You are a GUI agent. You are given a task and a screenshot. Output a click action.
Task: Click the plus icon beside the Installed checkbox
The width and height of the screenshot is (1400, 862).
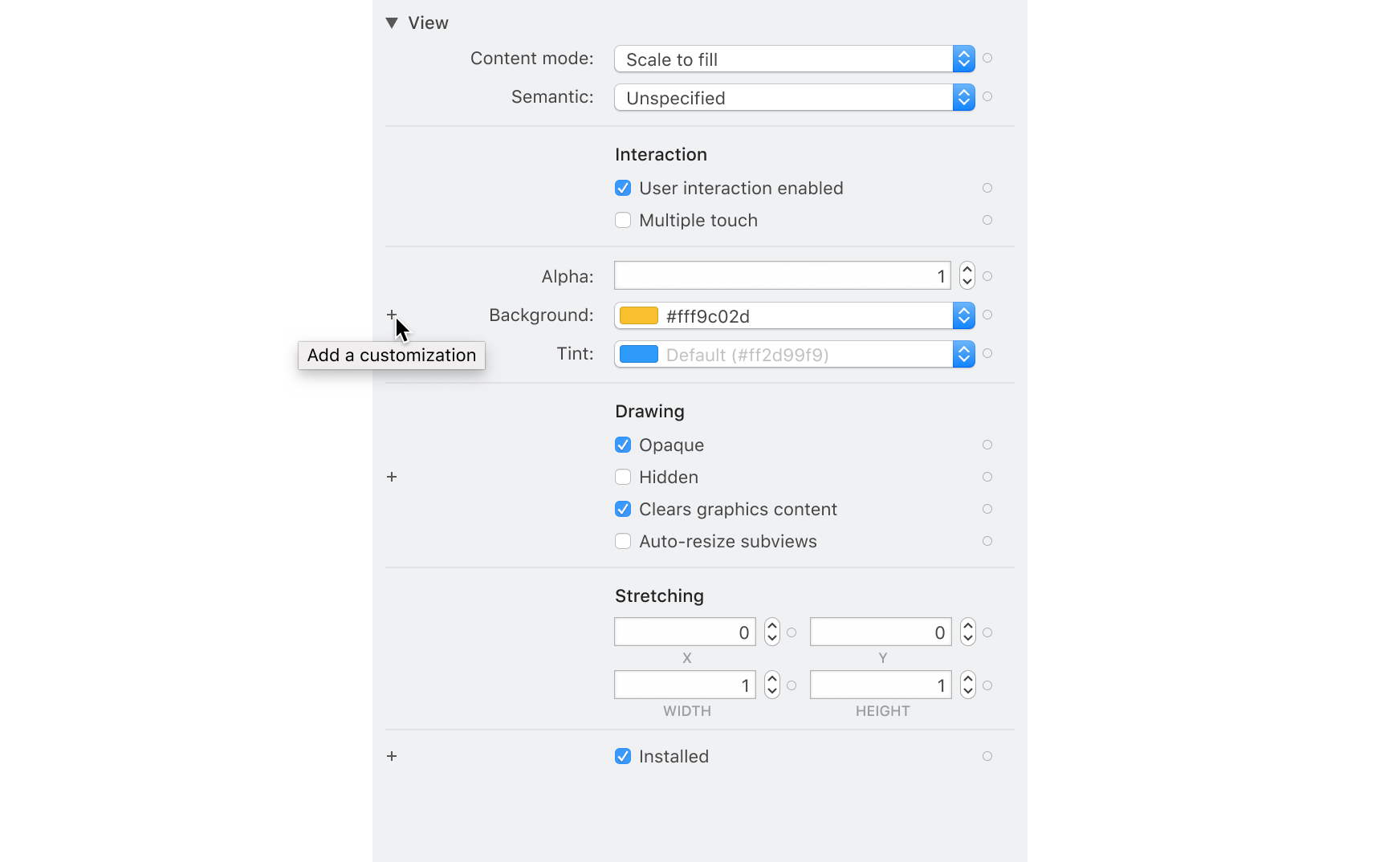(392, 755)
